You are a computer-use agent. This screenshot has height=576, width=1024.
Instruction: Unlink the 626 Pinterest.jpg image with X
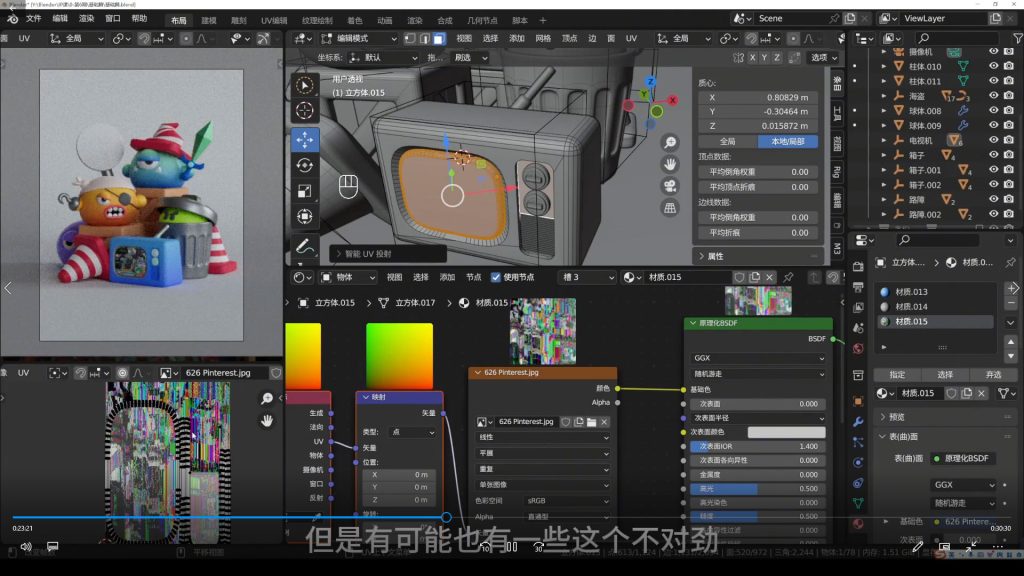tap(604, 422)
